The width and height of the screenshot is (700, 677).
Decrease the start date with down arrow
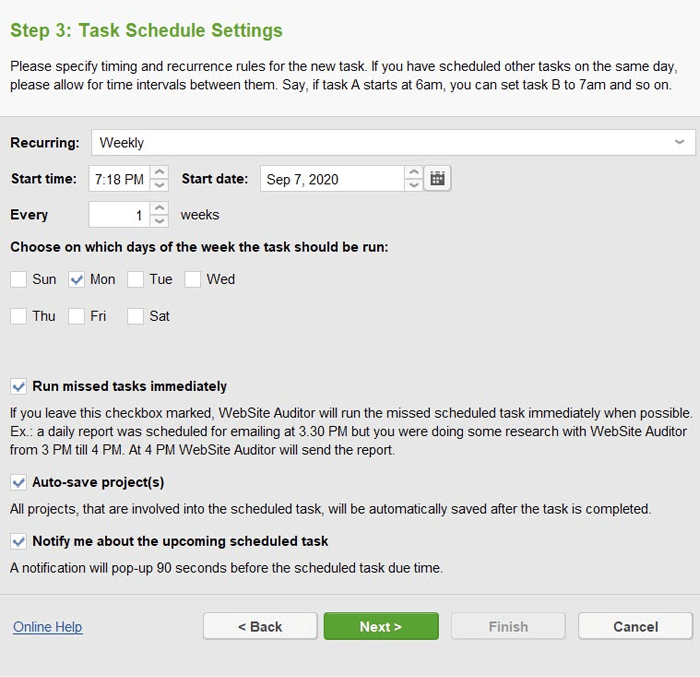click(414, 185)
